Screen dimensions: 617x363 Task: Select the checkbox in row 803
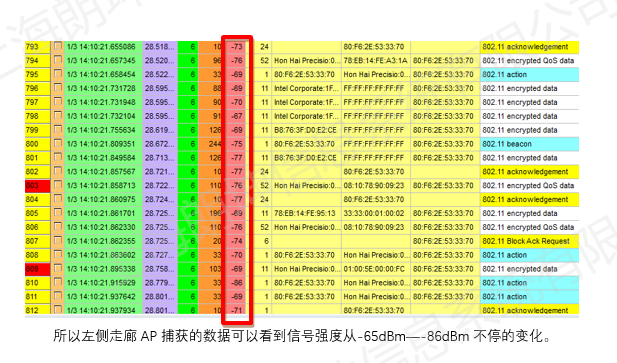(58, 185)
